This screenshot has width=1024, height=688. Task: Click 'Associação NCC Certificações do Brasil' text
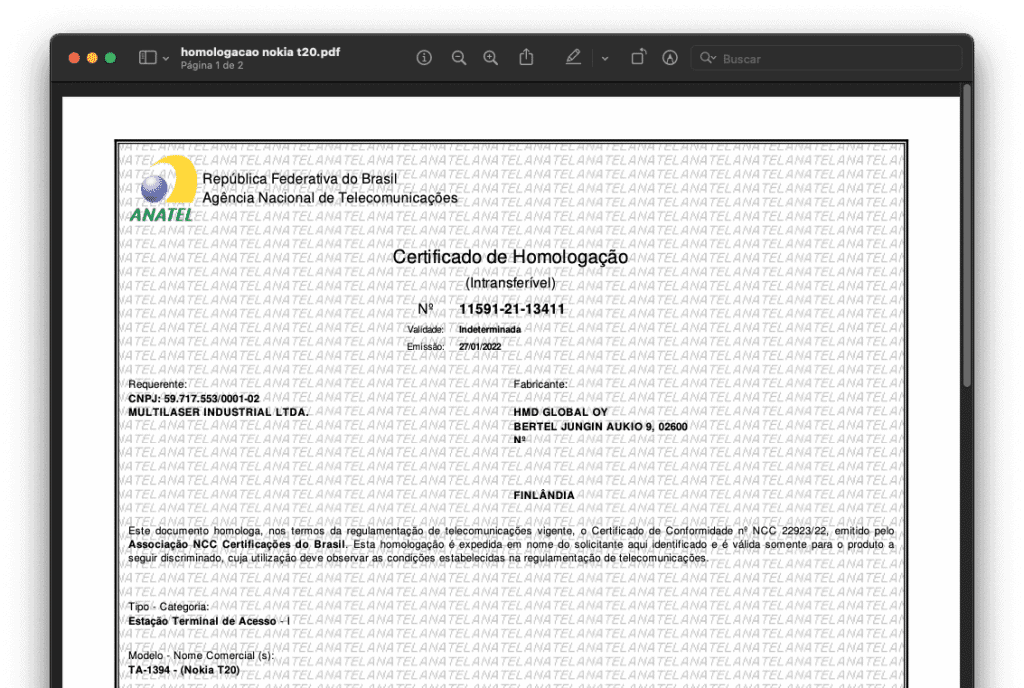[x=236, y=544]
